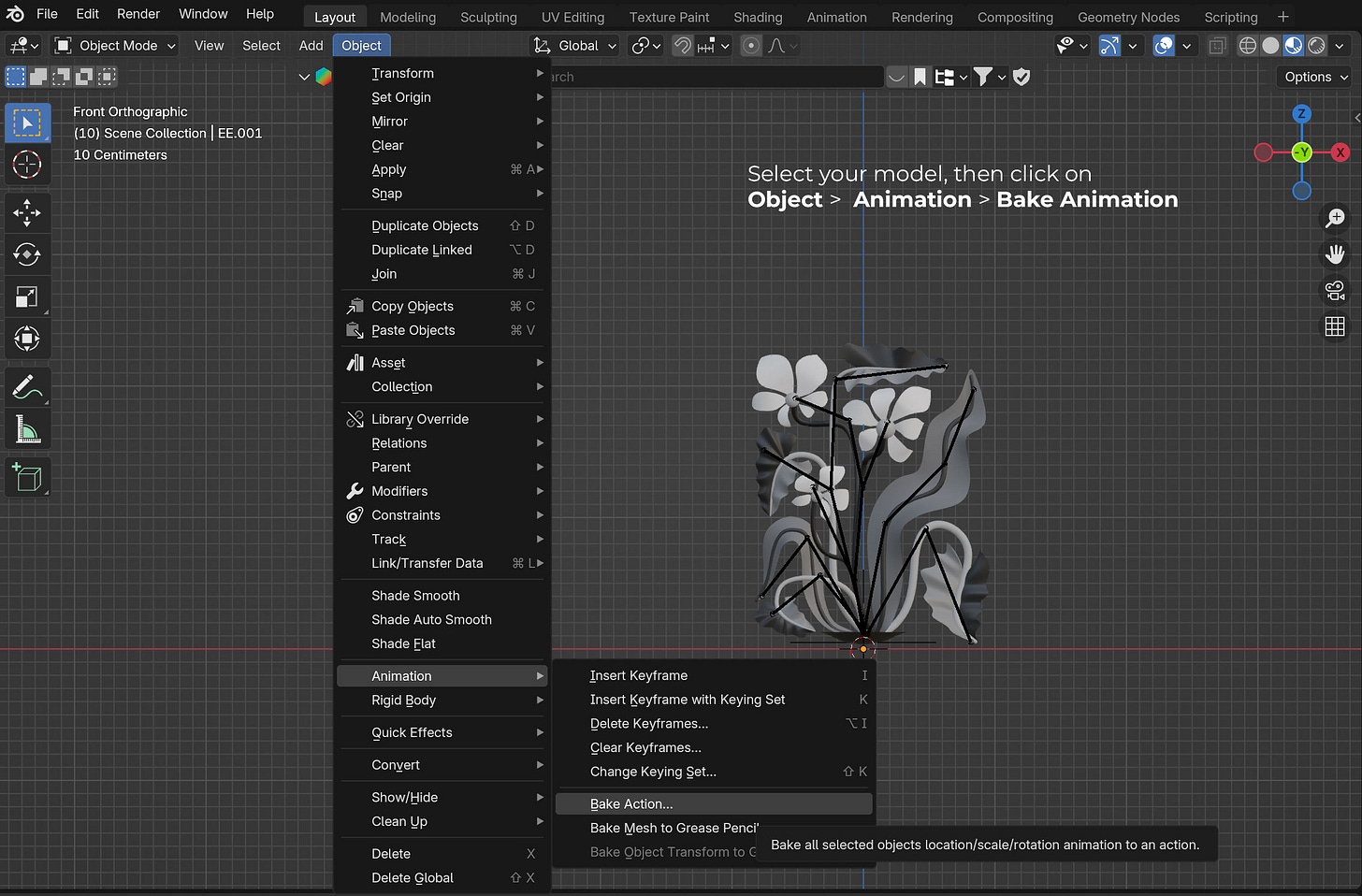The image size is (1362, 896).
Task: Select the Scale tool
Action: [x=27, y=297]
